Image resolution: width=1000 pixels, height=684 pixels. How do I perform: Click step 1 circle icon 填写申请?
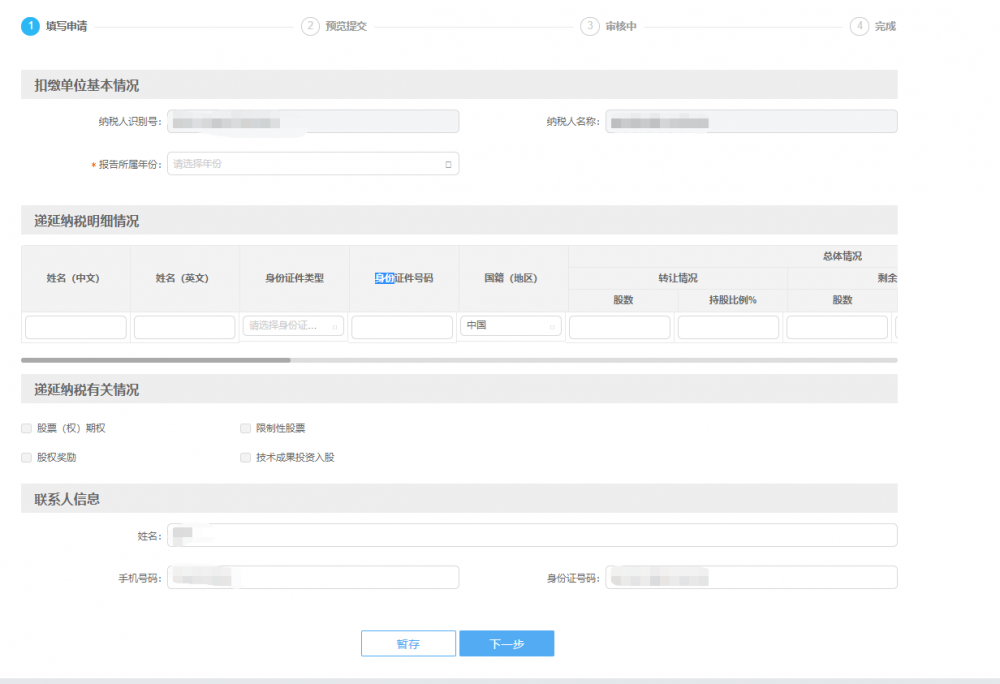[30, 26]
